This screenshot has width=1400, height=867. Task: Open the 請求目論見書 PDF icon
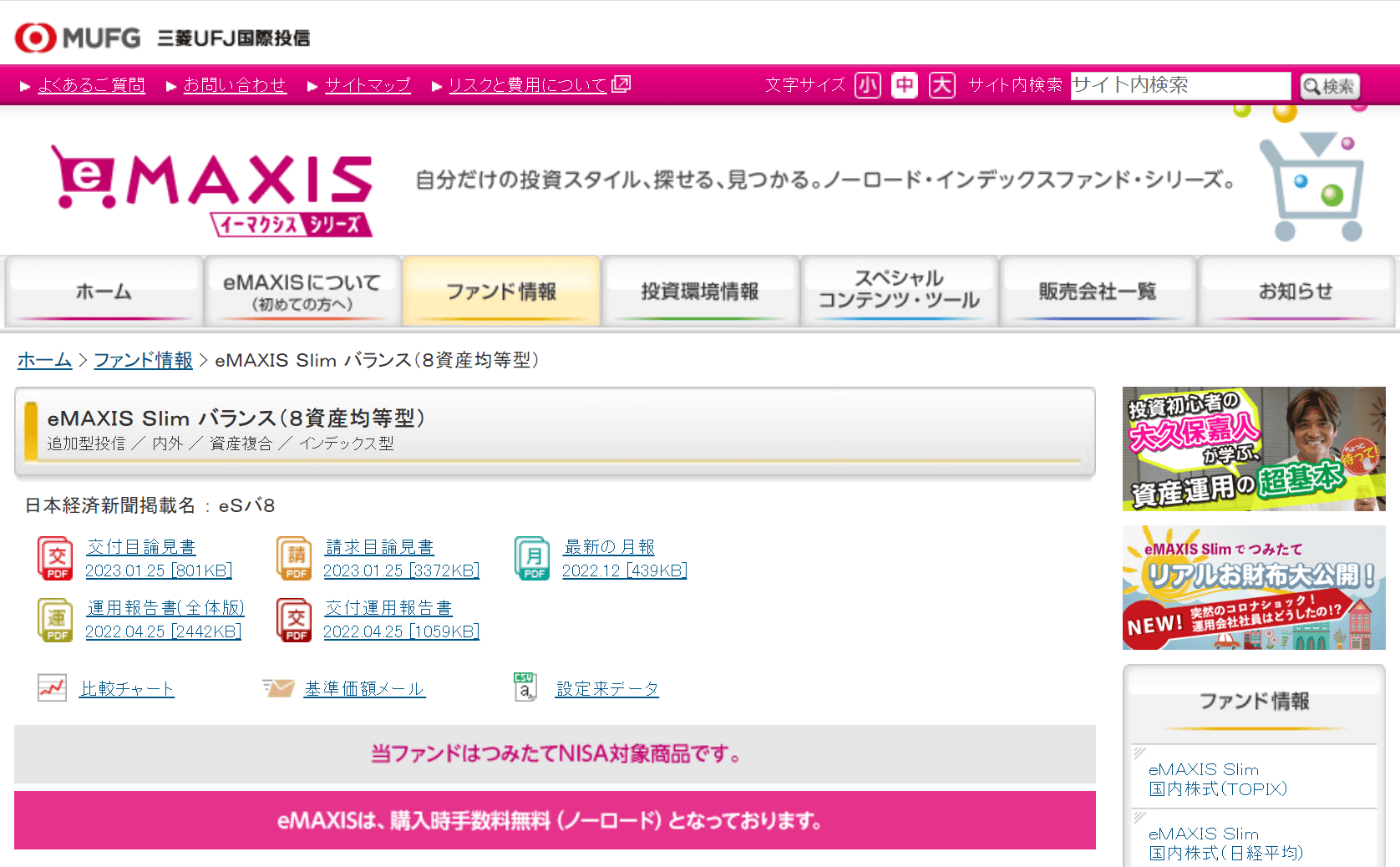click(x=294, y=559)
